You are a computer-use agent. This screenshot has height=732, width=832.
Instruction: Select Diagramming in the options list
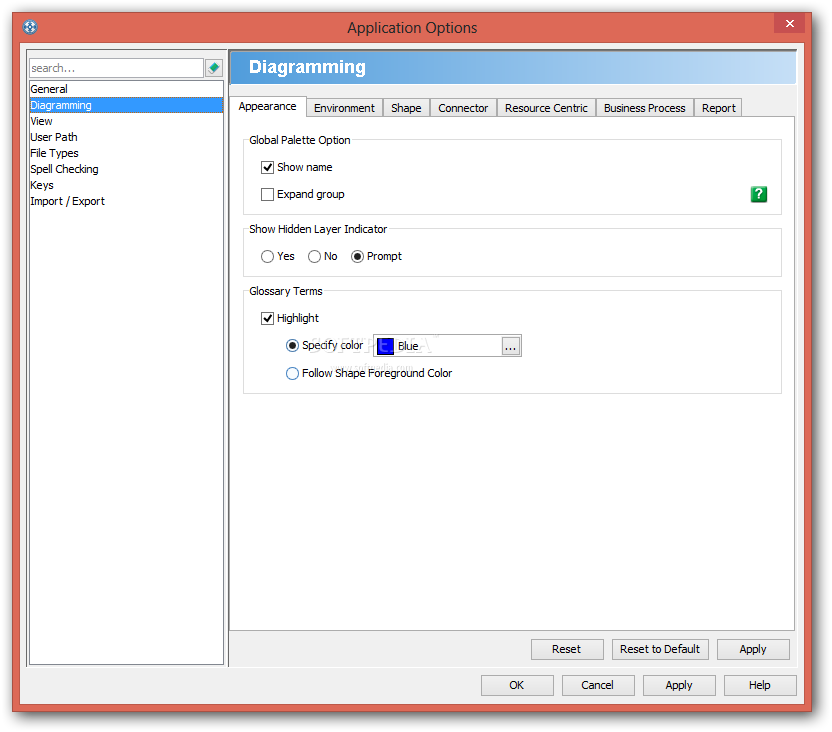[x=126, y=105]
